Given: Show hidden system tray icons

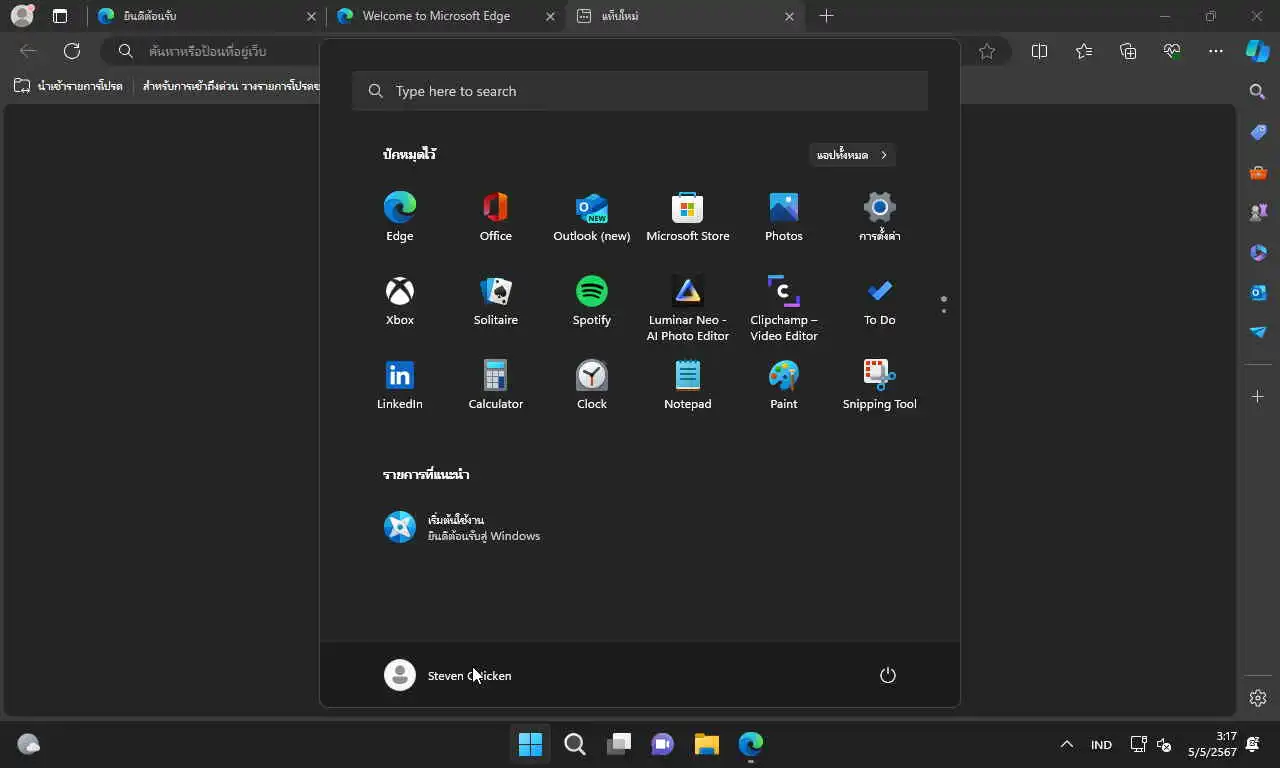Looking at the screenshot, I should pos(1066,744).
